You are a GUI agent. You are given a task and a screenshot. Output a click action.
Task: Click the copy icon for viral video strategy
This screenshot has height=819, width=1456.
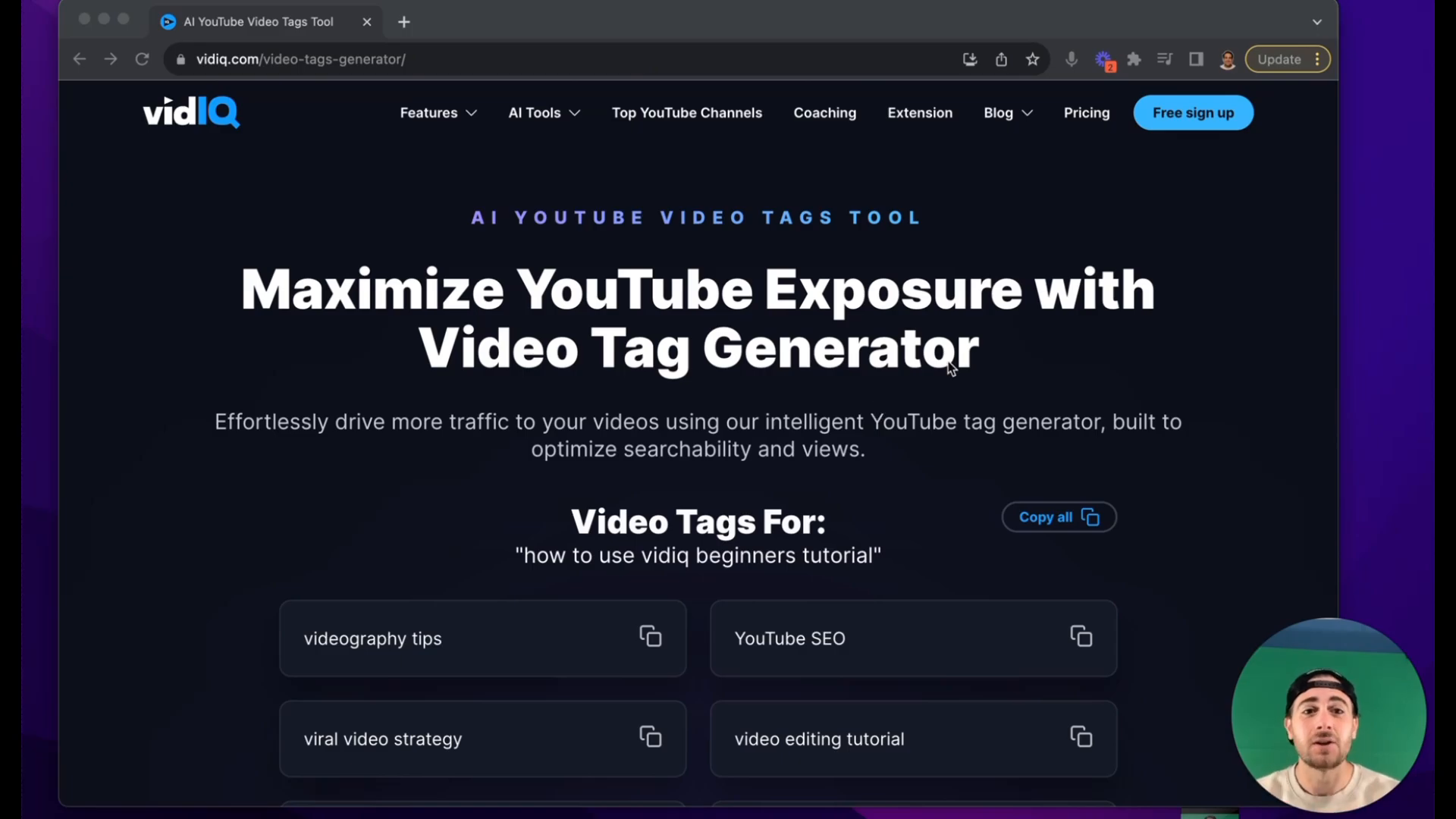tap(651, 738)
